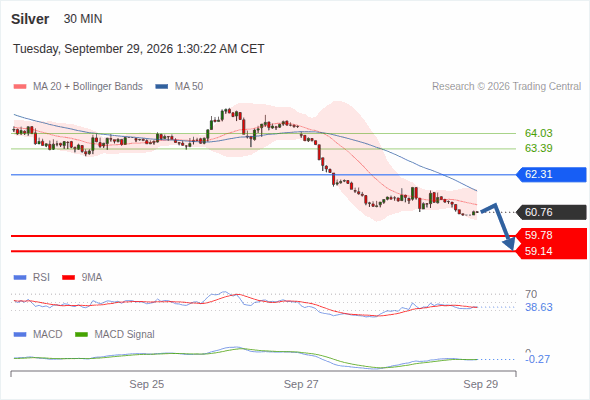Image resolution: width=590 pixels, height=400 pixels.
Task: Click the 63.39 green resistance label
Action: (538, 148)
